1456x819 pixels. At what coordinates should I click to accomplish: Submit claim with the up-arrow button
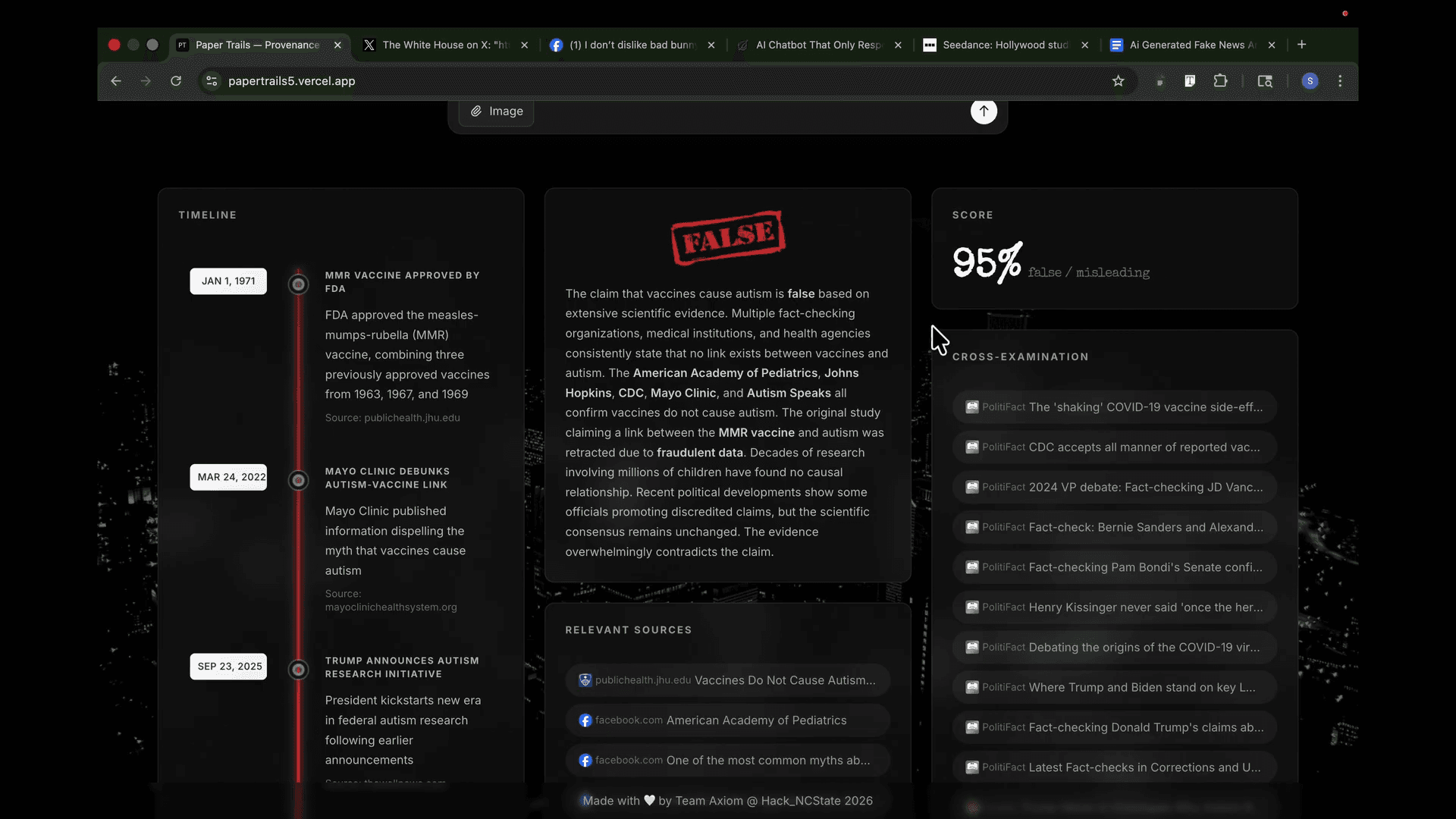[984, 111]
